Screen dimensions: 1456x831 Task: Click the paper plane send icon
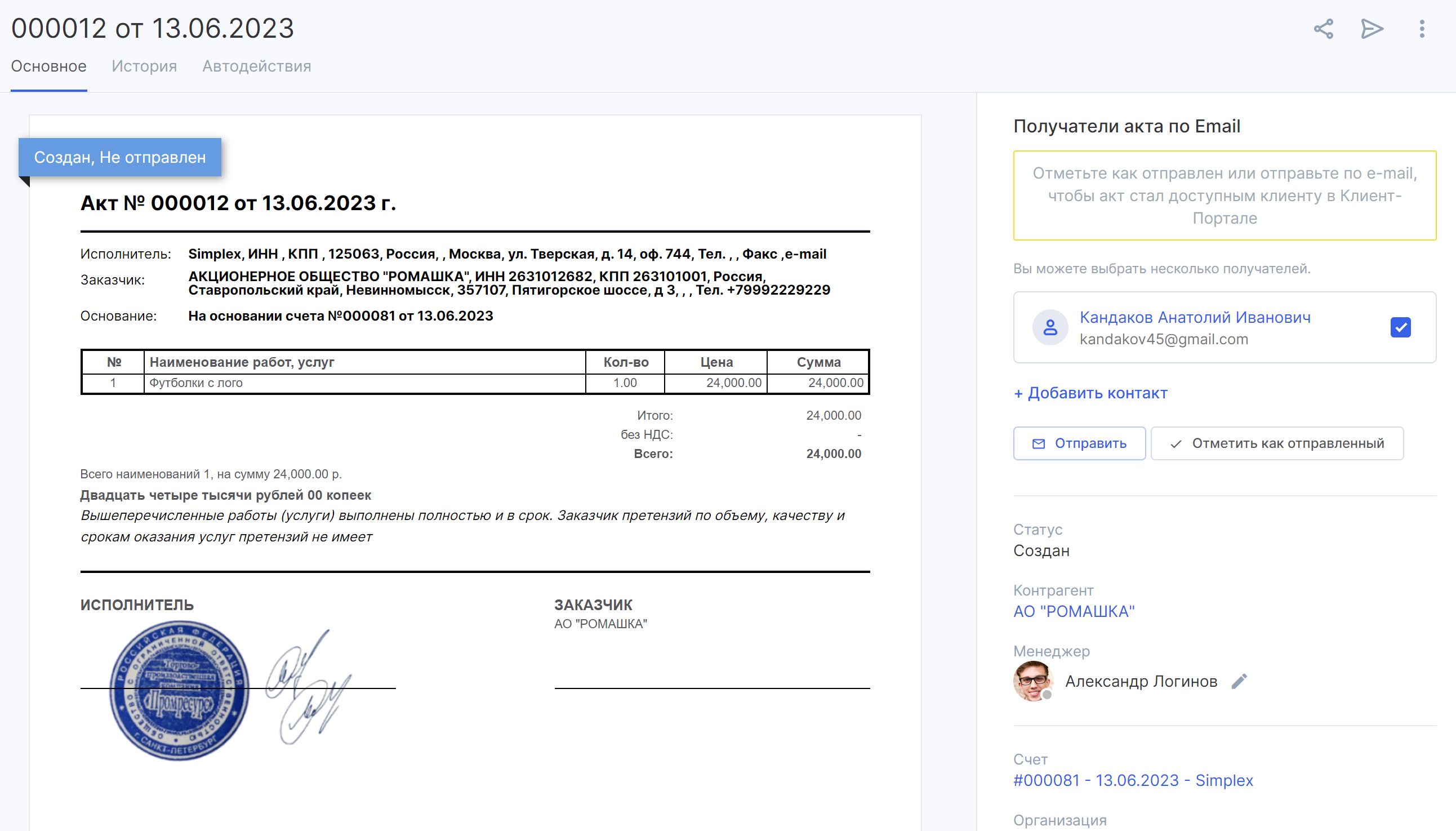pyautogui.click(x=1372, y=29)
